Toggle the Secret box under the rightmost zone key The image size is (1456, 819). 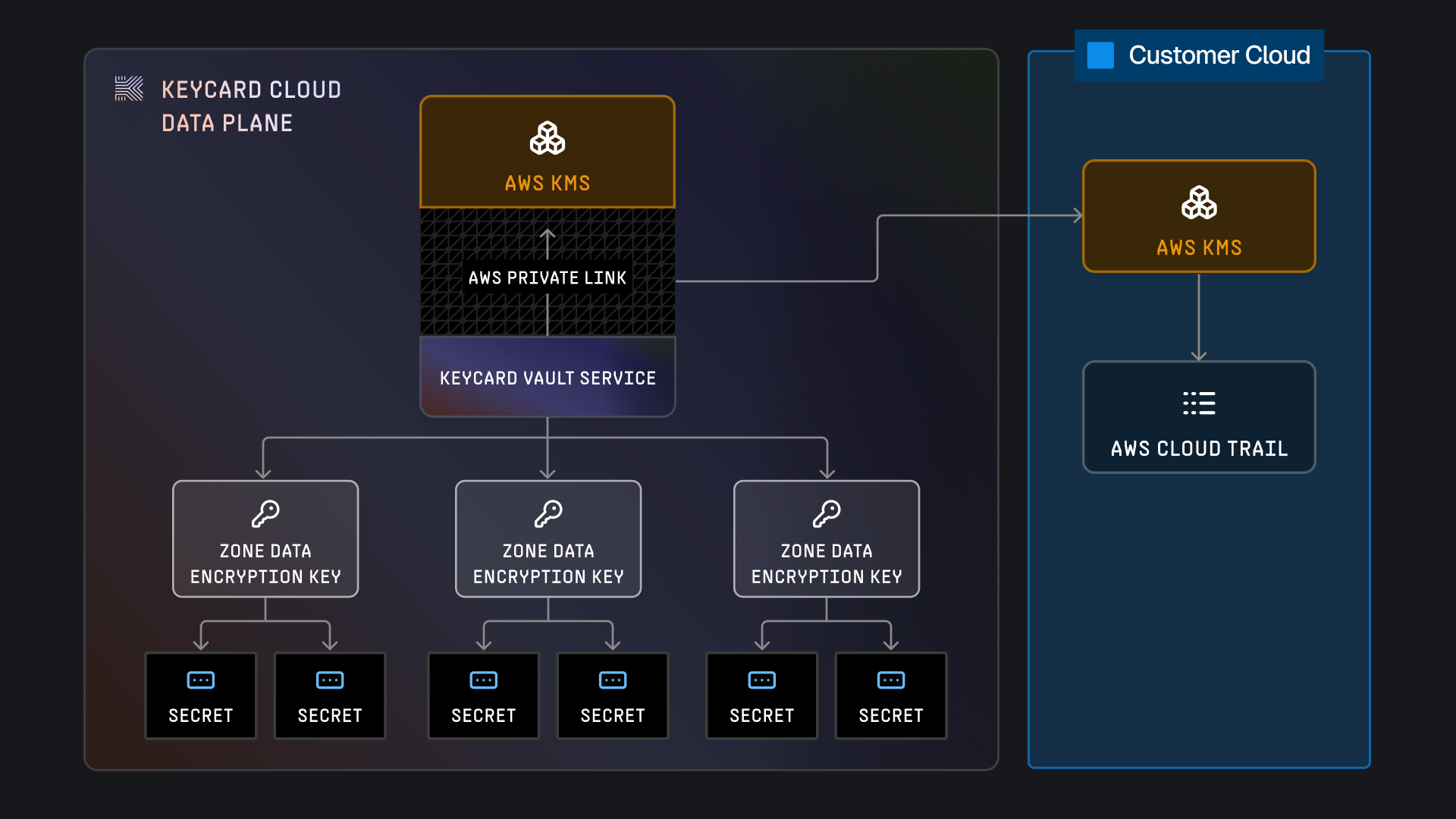(761, 695)
